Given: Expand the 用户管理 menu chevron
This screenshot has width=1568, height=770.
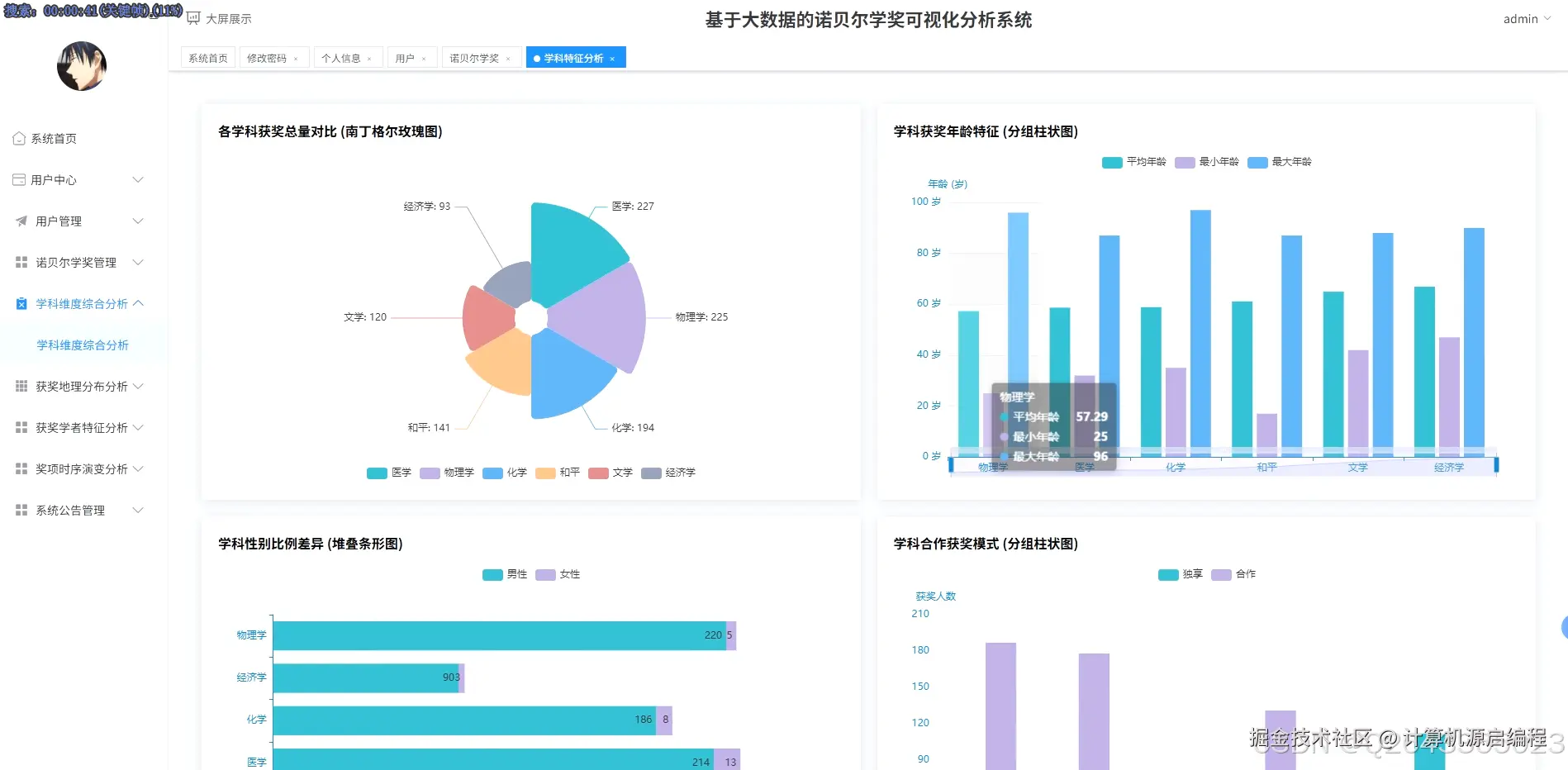Looking at the screenshot, I should click(138, 221).
